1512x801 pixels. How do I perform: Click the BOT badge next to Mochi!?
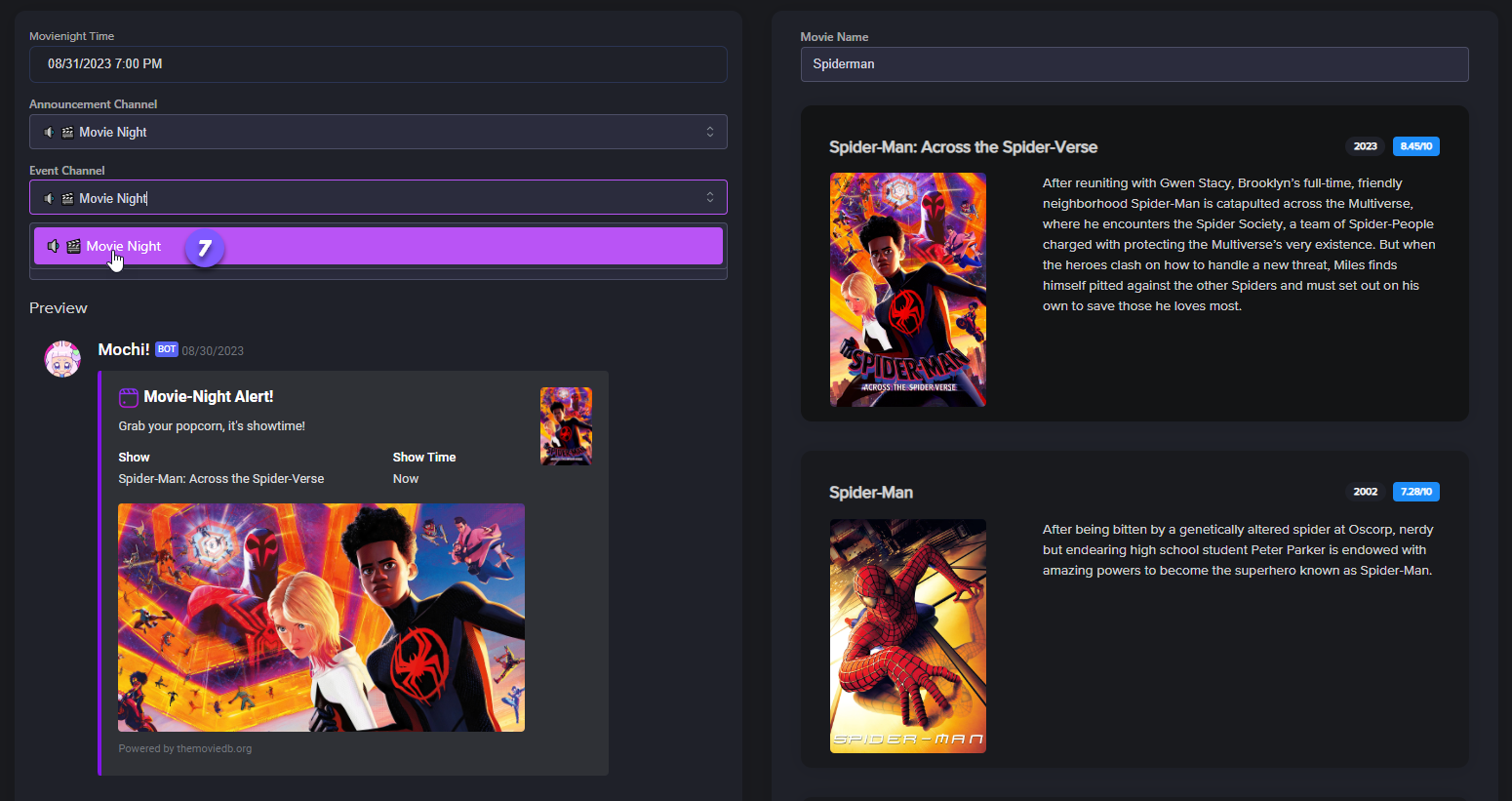point(167,349)
